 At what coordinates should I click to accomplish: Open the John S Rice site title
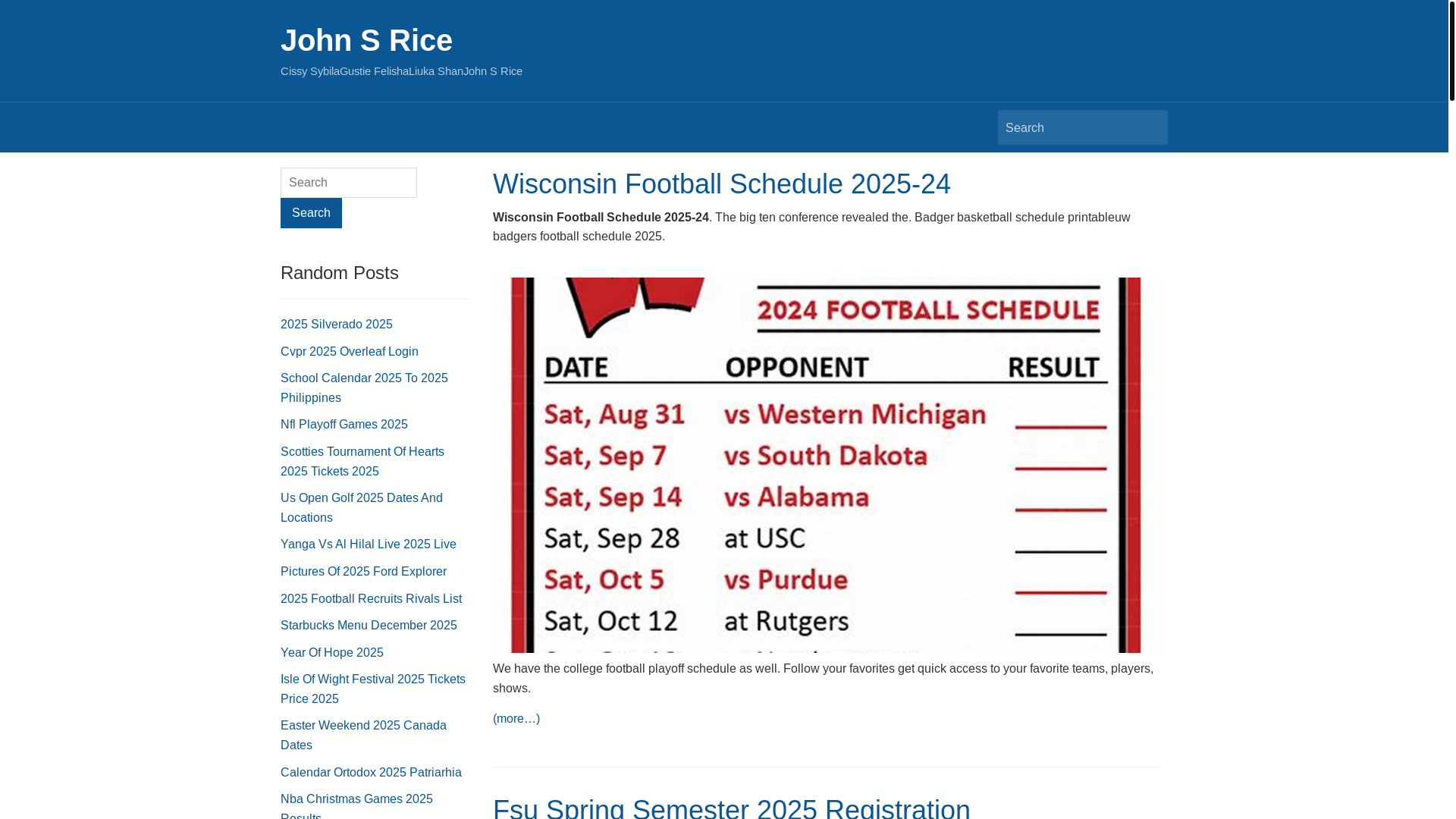(366, 40)
